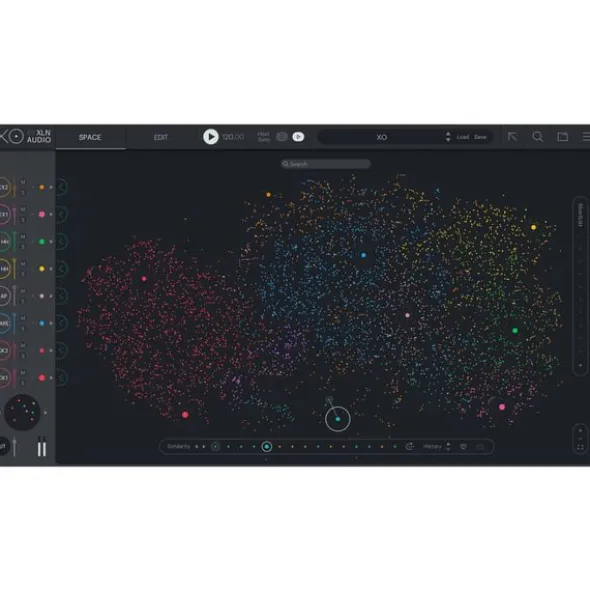Click the 120.00 tempo value
The width and height of the screenshot is (590, 591).
pos(233,137)
